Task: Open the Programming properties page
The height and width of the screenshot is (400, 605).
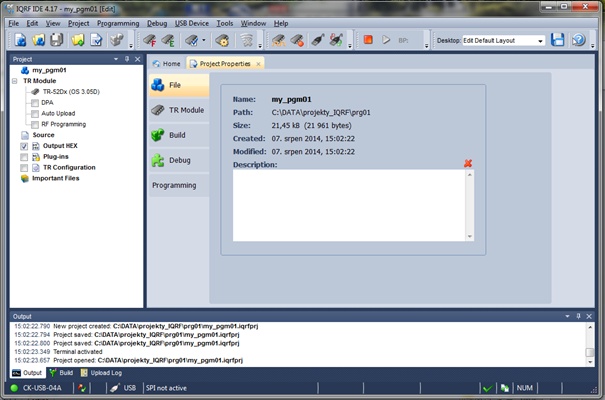Action: (x=179, y=186)
